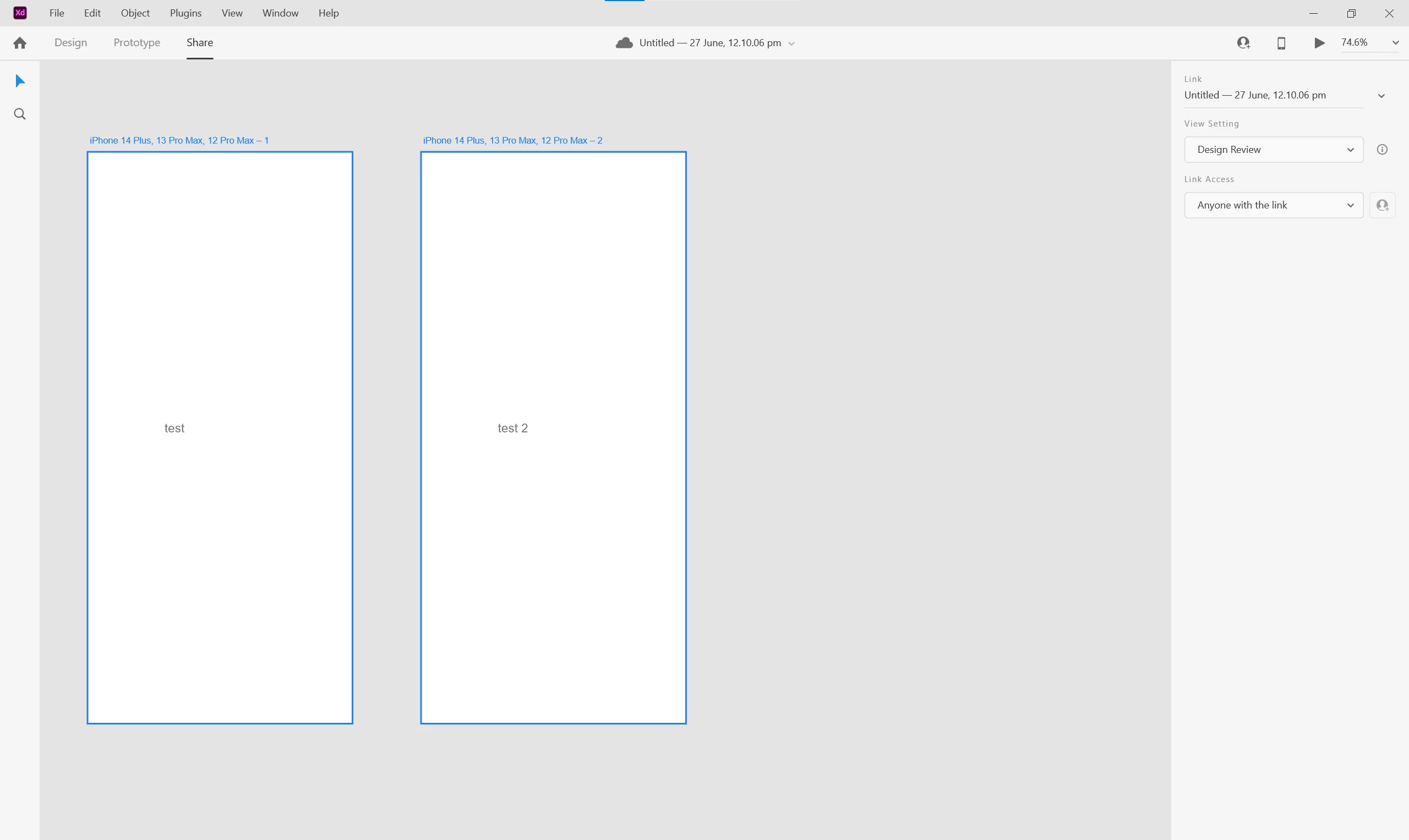Expand document title dropdown chevron
This screenshot has width=1409, height=840.
click(791, 43)
